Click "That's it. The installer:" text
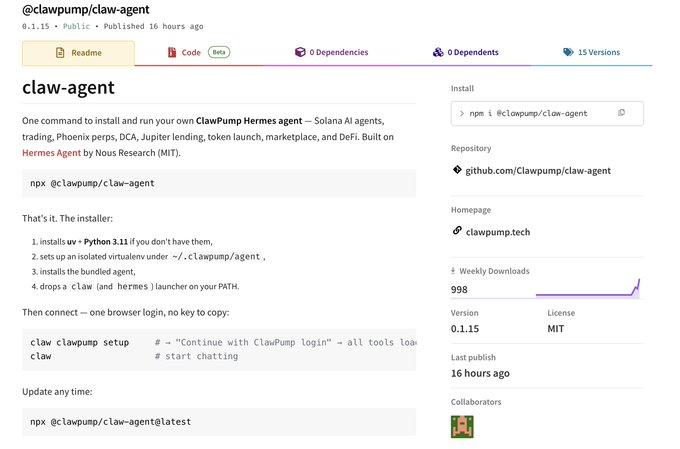The width and height of the screenshot is (680, 449). click(x=67, y=218)
